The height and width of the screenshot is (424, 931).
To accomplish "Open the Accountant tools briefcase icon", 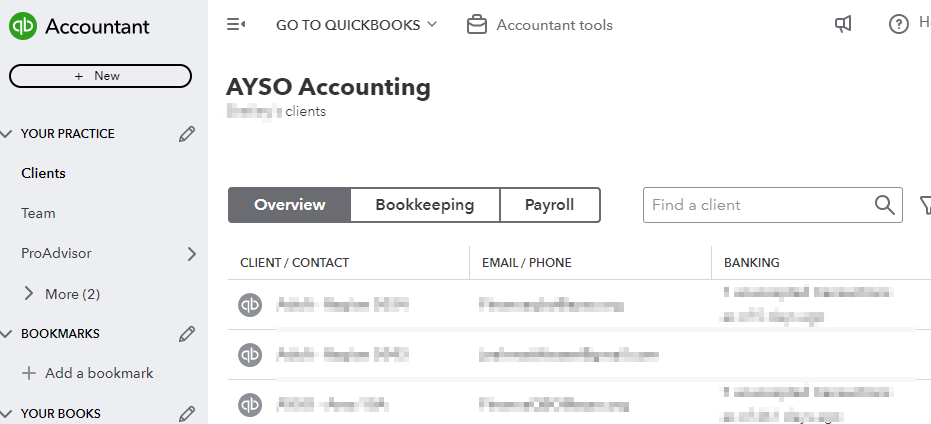I will tap(477, 25).
